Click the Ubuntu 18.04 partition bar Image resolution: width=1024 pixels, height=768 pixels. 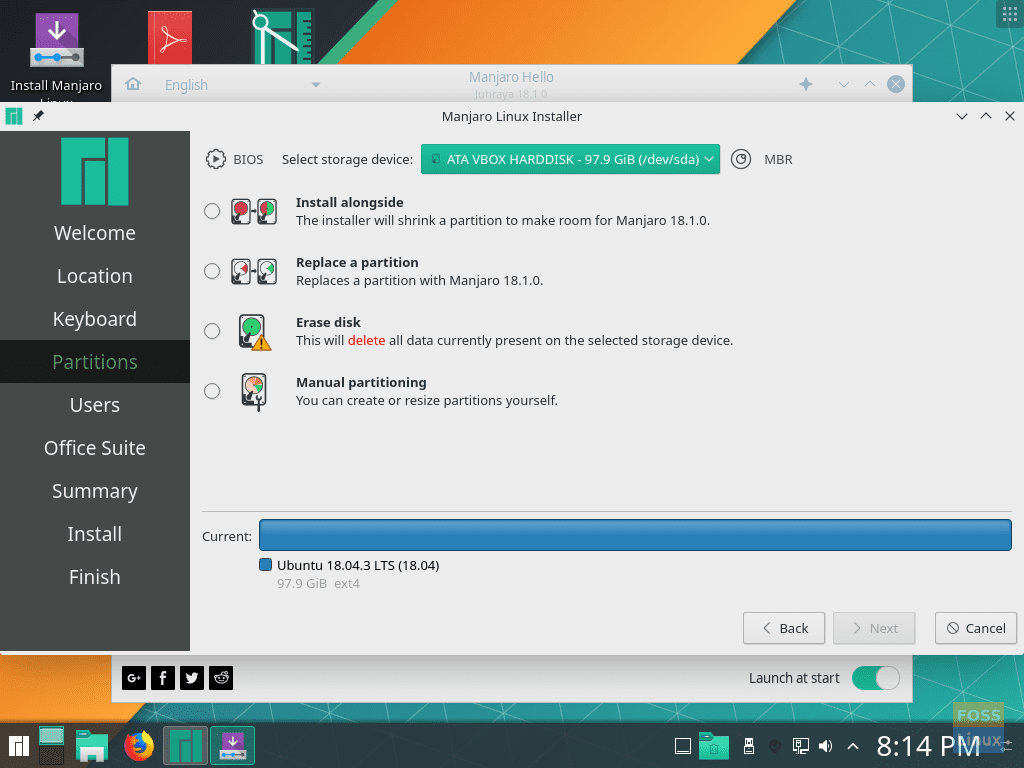click(x=634, y=535)
